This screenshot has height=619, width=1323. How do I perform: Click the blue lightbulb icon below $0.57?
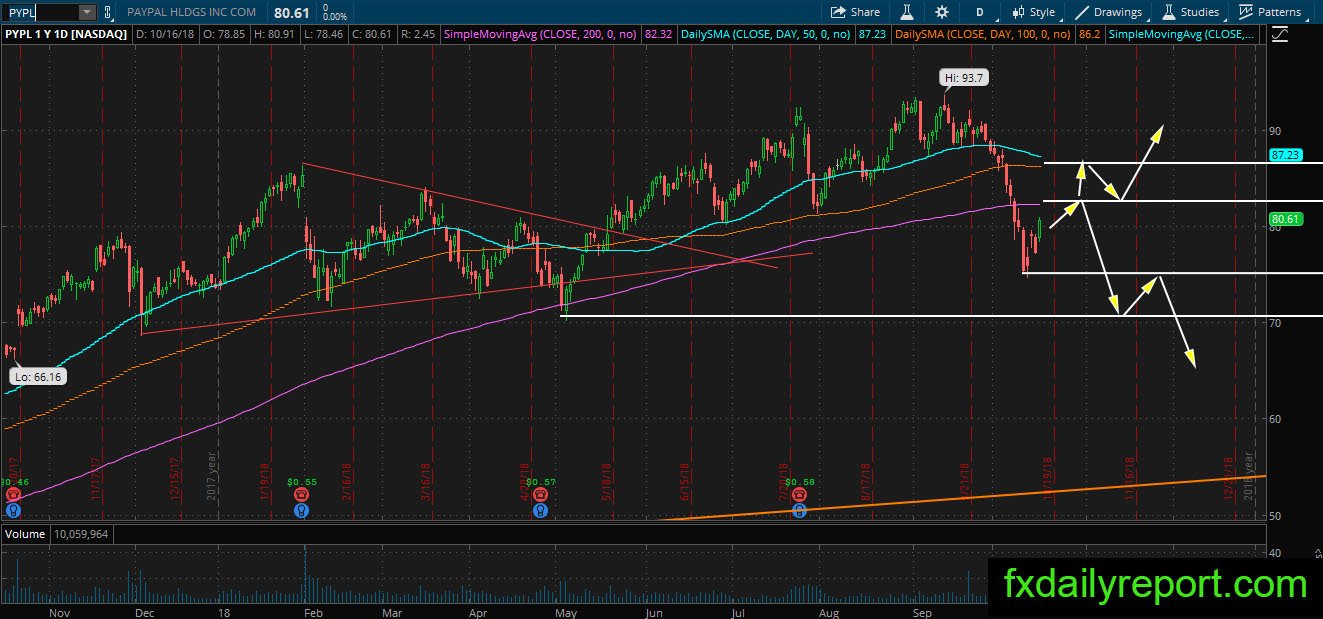[540, 510]
